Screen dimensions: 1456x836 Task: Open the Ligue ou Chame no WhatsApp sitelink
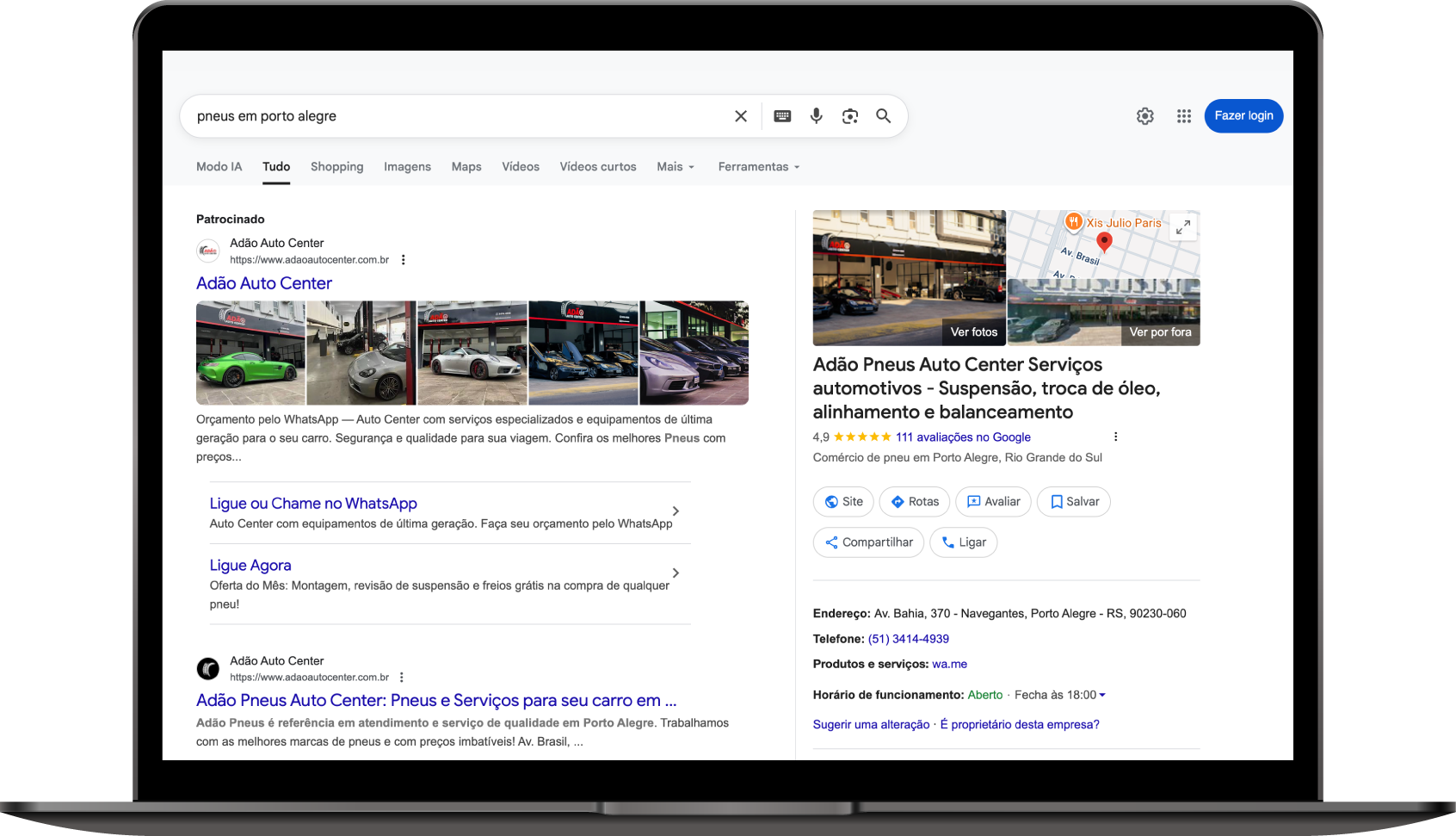click(313, 504)
